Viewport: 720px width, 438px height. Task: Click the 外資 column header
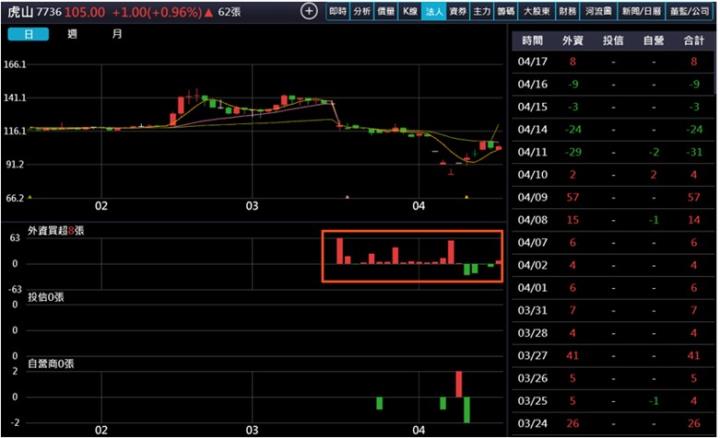coord(573,40)
